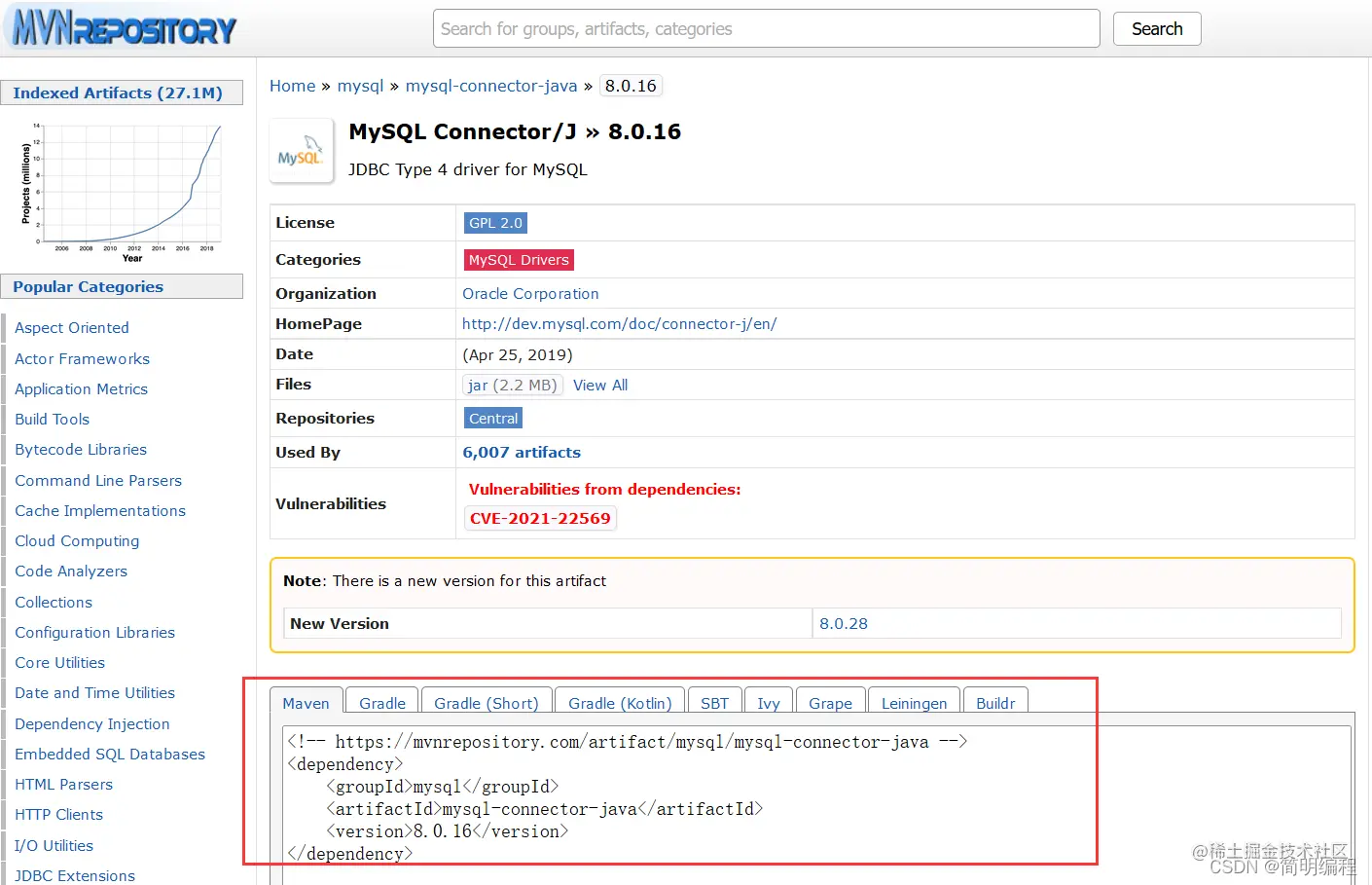Click the 8.0.16 version breadcrumb
The width and height of the screenshot is (1372, 885).
coord(631,86)
